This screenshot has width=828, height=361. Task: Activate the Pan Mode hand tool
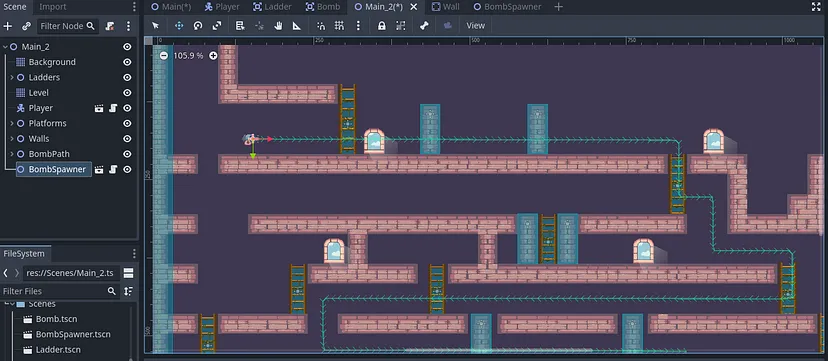click(x=278, y=25)
